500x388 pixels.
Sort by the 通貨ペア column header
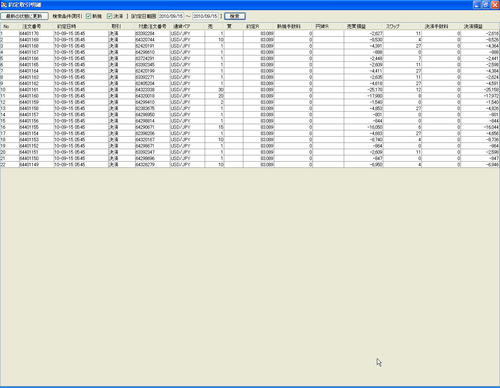[187, 26]
